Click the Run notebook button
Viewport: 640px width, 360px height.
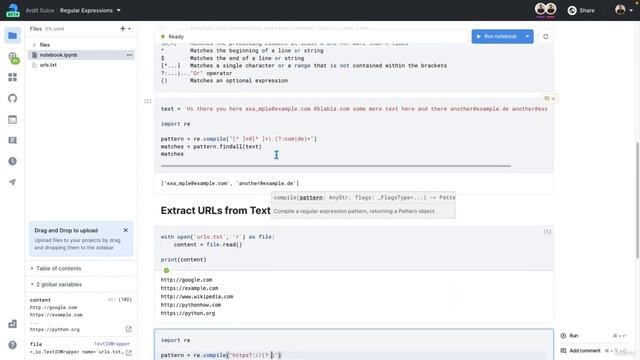[x=497, y=36]
